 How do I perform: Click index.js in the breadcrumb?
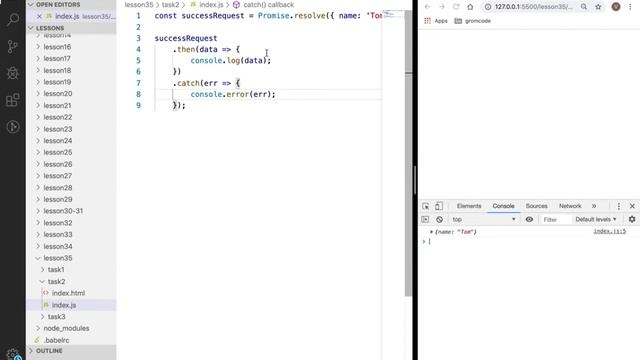pyautogui.click(x=211, y=5)
